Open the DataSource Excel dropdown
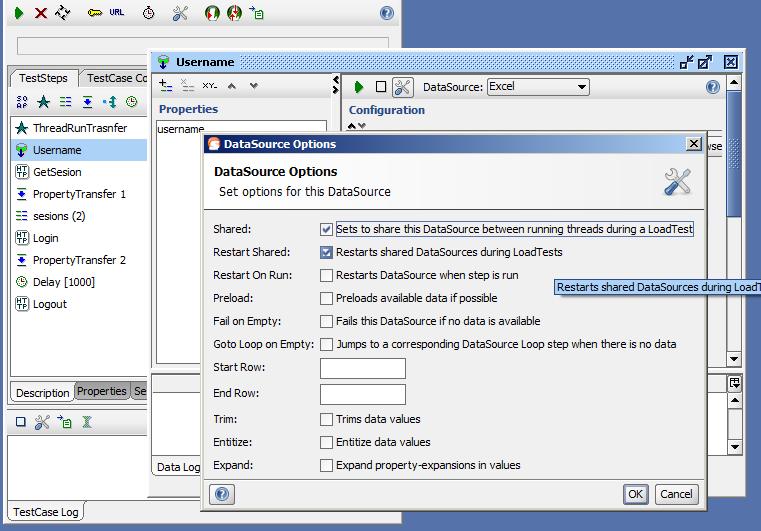Screen dimensions: 761x531 [538, 87]
